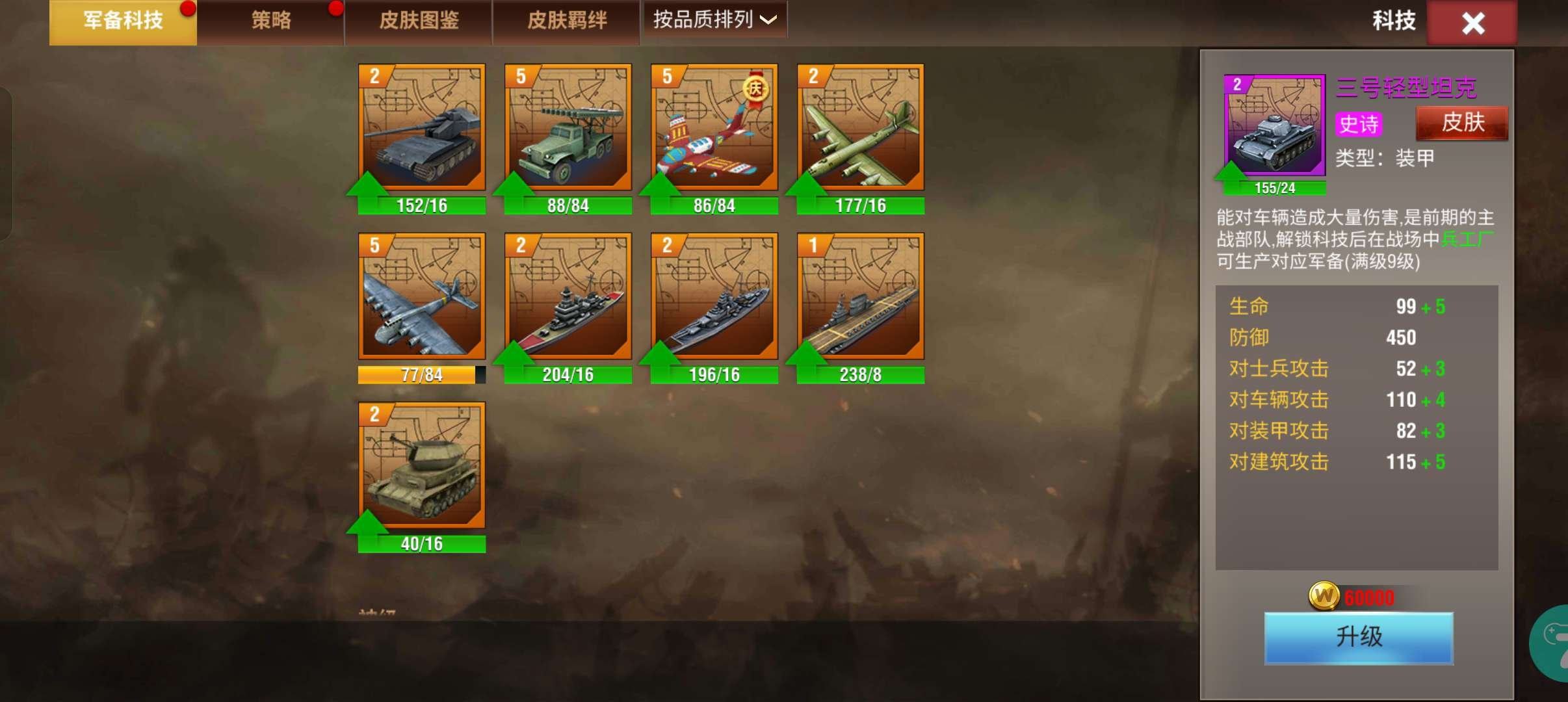Click the red 皮肤 skin button
The height and width of the screenshot is (702, 1568).
(x=1462, y=123)
